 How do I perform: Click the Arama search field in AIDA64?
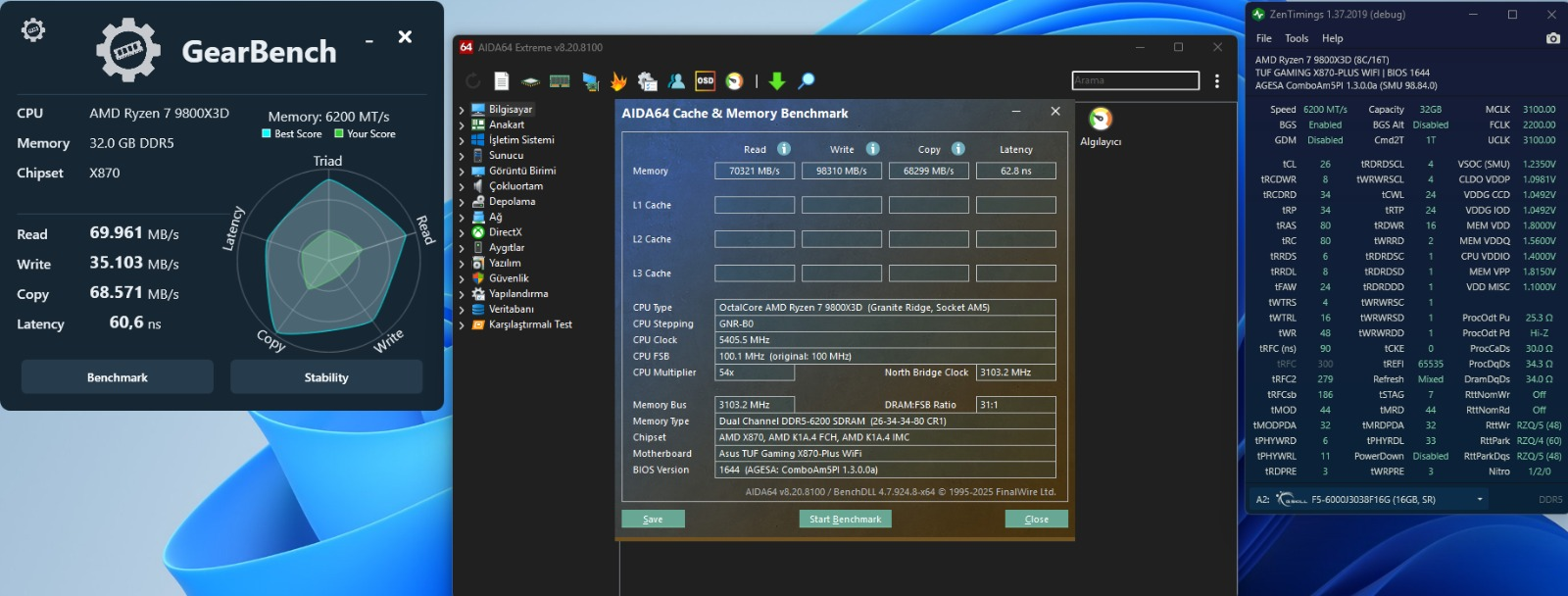point(1136,80)
